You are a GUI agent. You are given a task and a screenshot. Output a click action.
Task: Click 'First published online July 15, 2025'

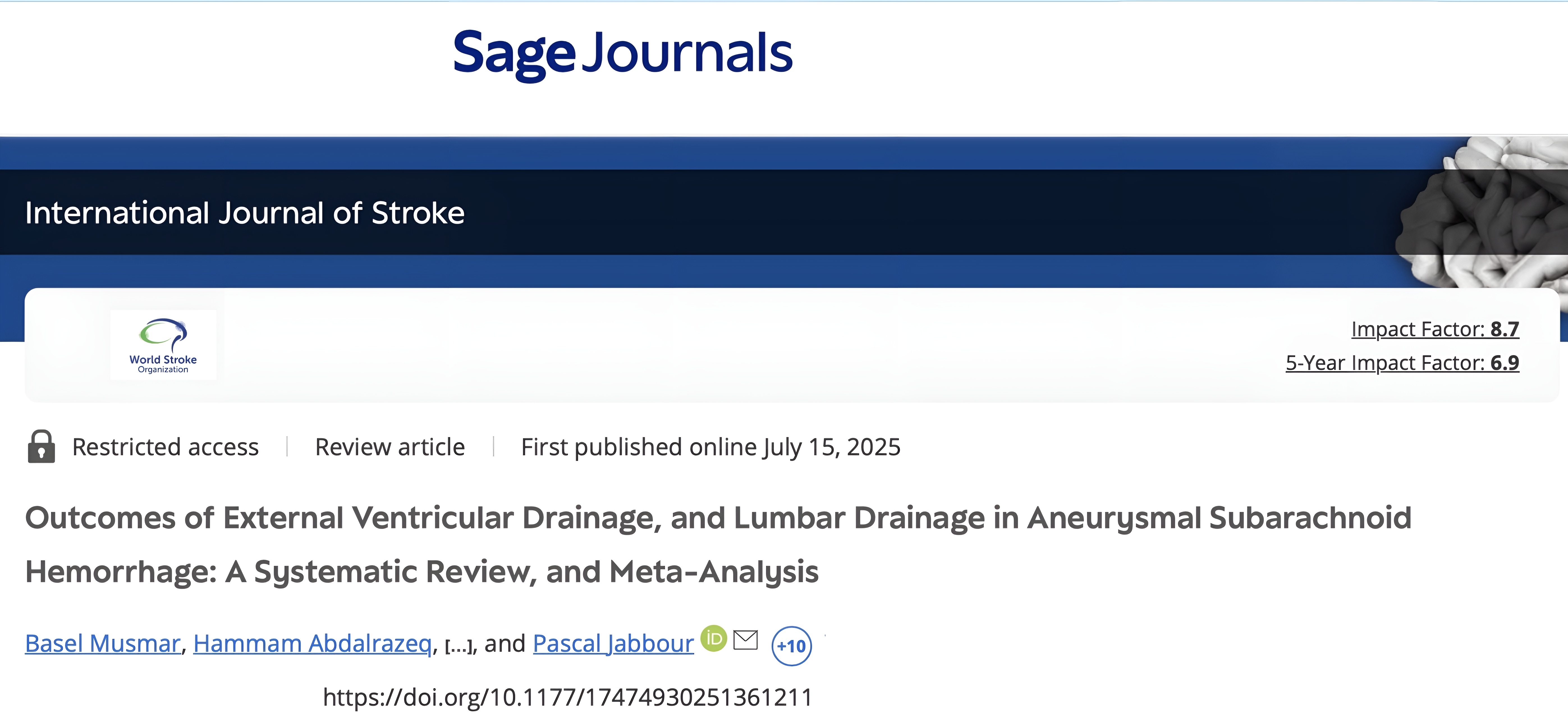710,447
